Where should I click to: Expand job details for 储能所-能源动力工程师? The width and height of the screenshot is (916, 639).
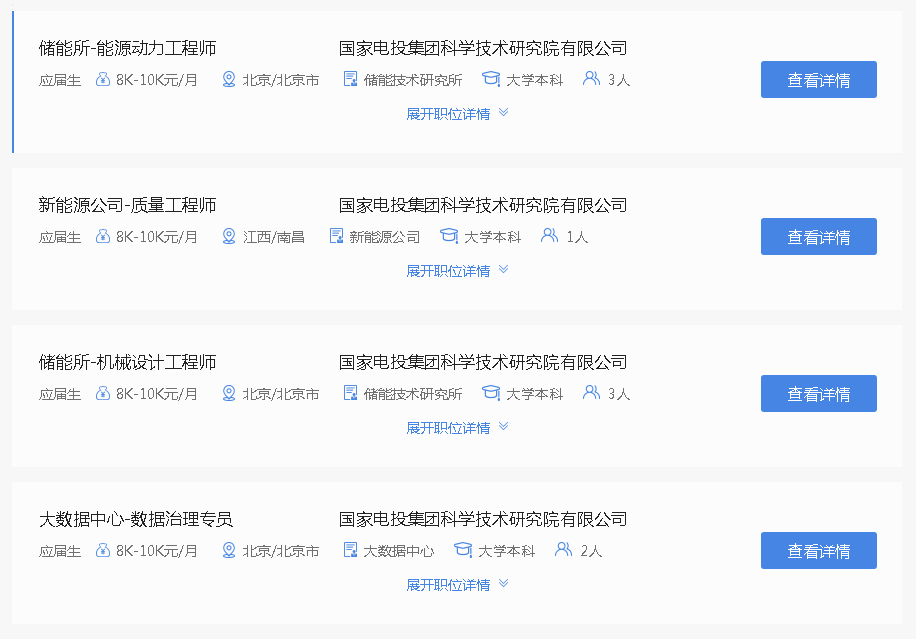click(x=457, y=114)
